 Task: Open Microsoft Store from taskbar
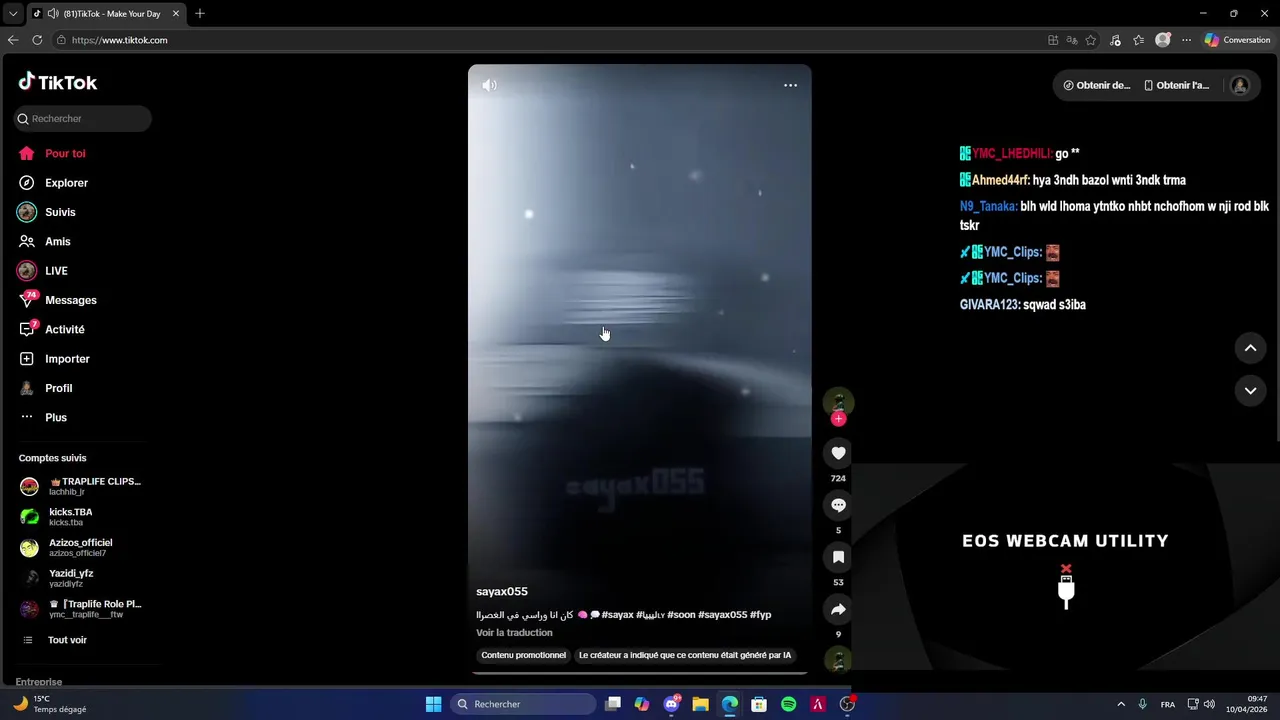(759, 704)
